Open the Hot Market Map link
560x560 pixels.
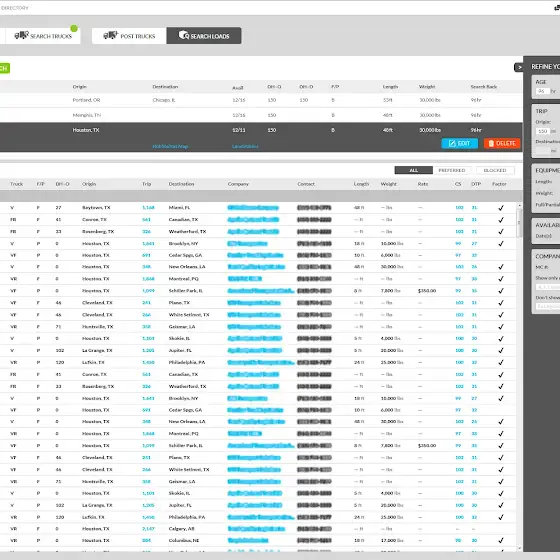(x=170, y=146)
